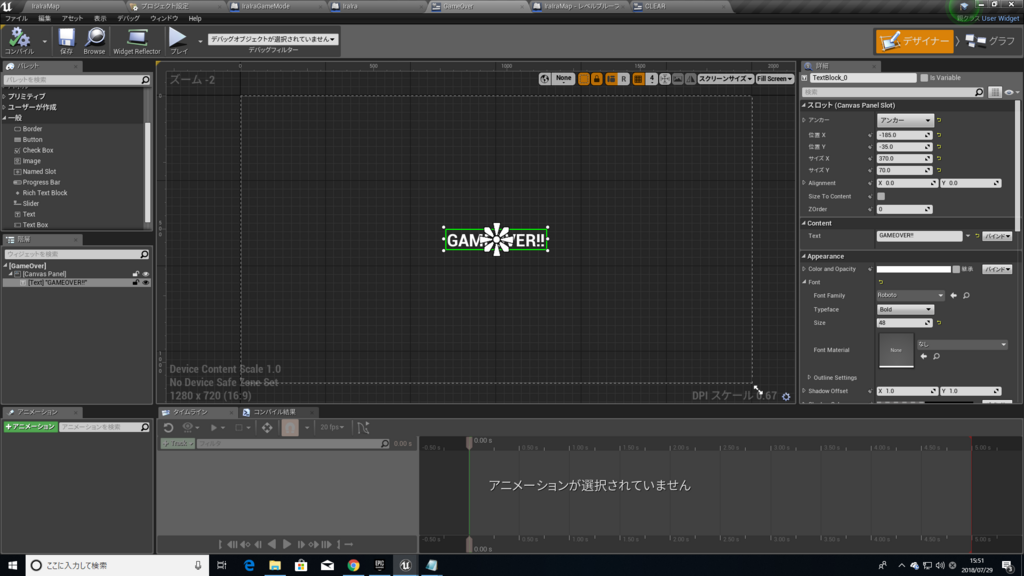Click the 位置 X value field
Screen dimensions: 1024x576
coord(904,135)
